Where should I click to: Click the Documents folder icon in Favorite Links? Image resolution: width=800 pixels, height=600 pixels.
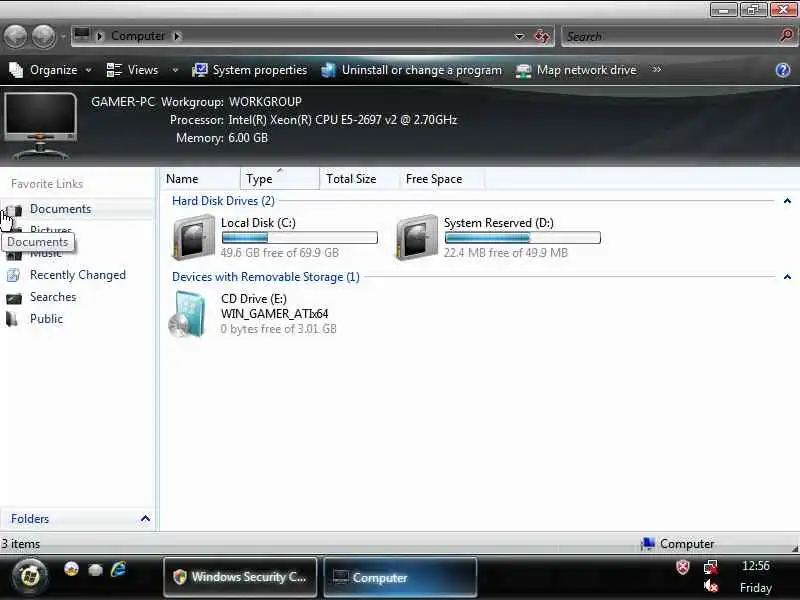click(x=14, y=210)
